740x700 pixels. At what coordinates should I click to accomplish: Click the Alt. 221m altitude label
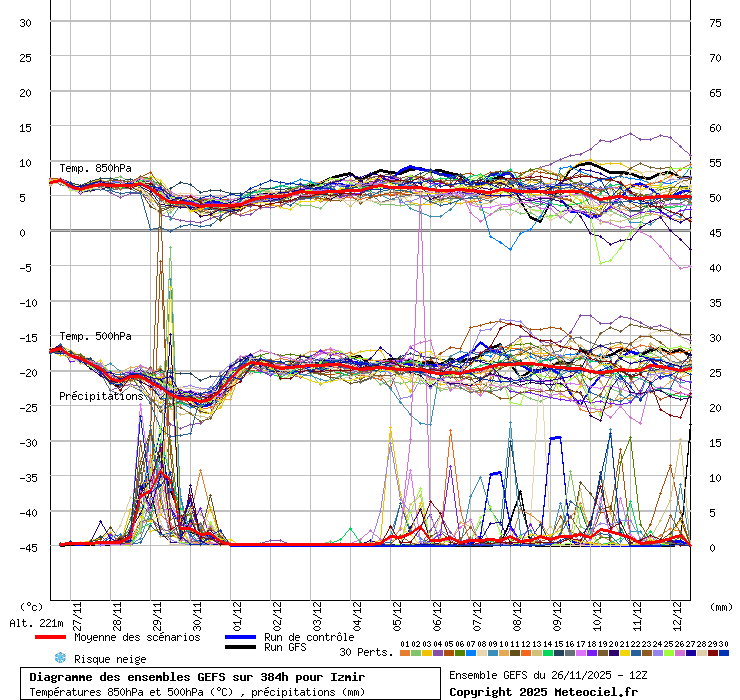(x=36, y=623)
